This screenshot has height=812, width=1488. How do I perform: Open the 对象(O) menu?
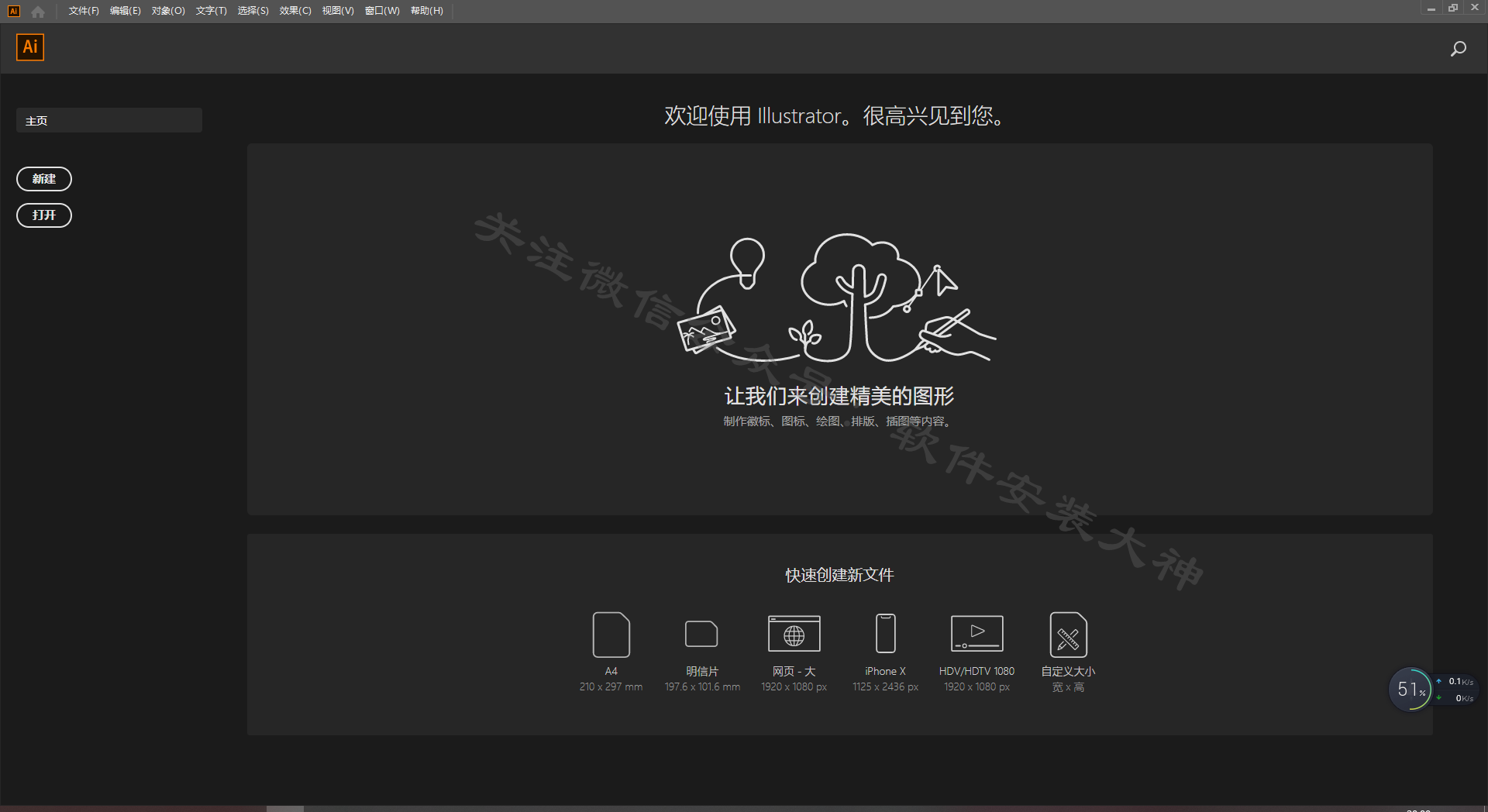[x=168, y=11]
